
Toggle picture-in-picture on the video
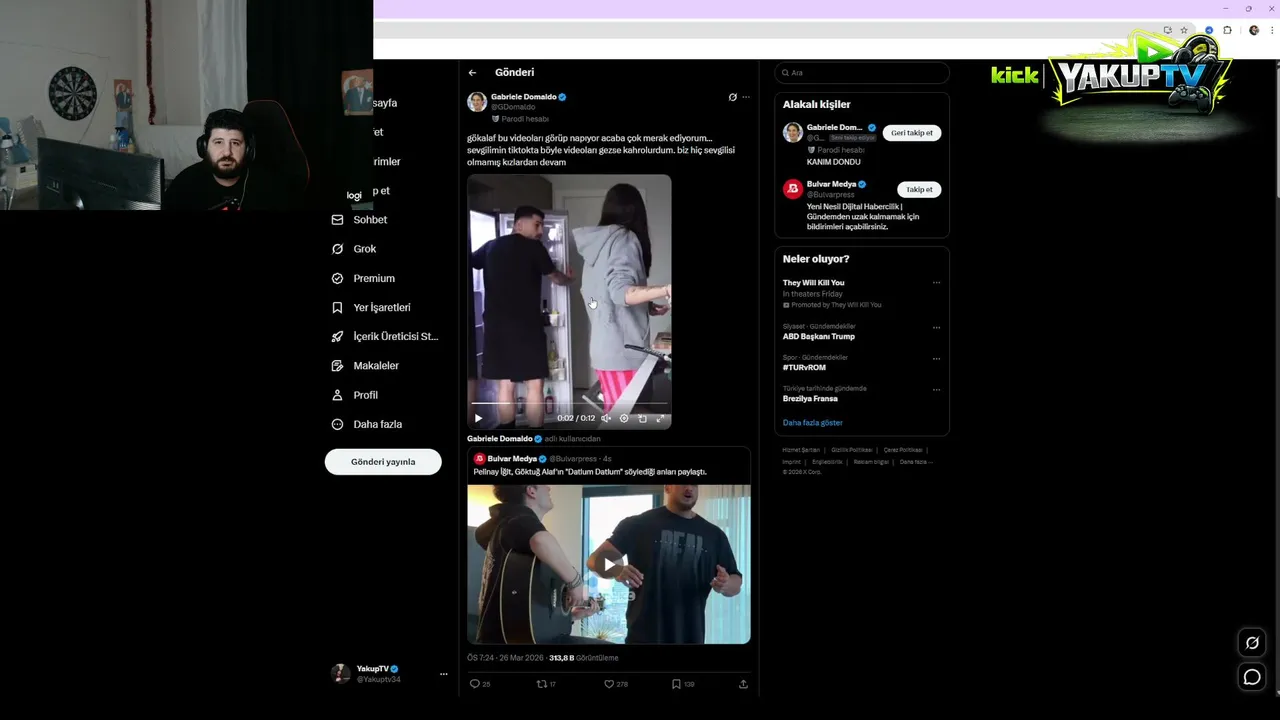pos(642,418)
